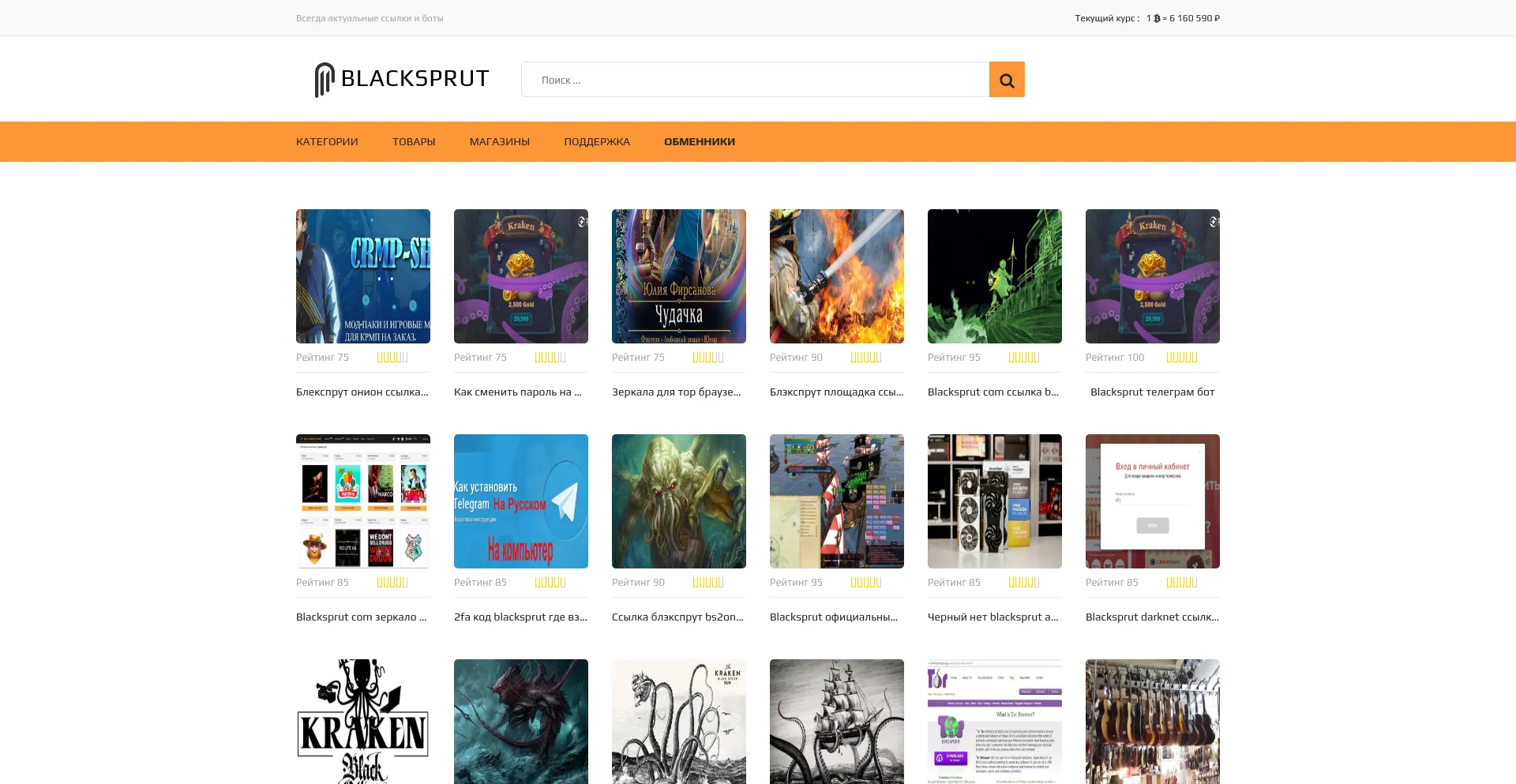
Task: Open the graphics cards thumbnail
Action: point(995,501)
